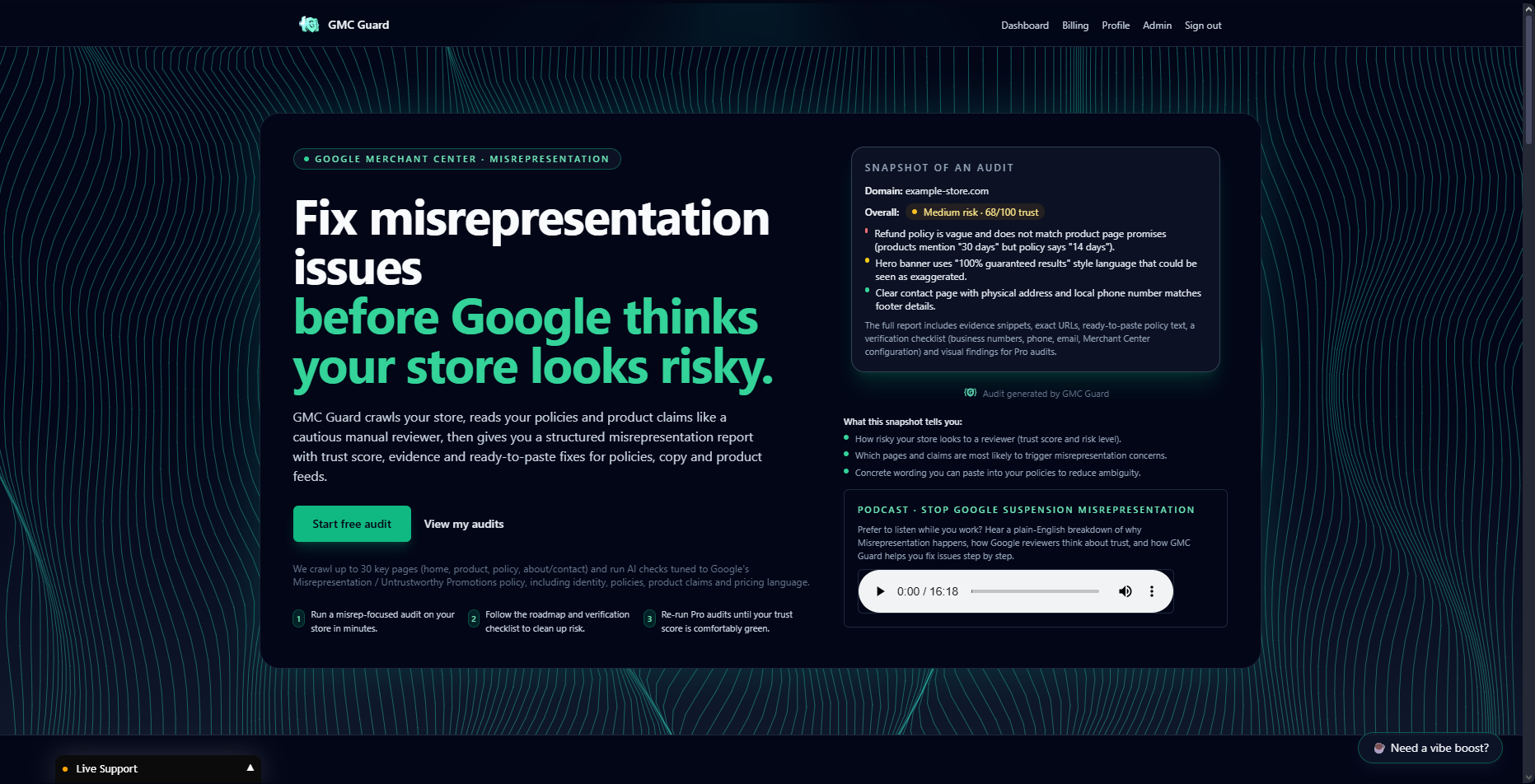
Task: Click the Start free audit button
Action: click(x=352, y=524)
